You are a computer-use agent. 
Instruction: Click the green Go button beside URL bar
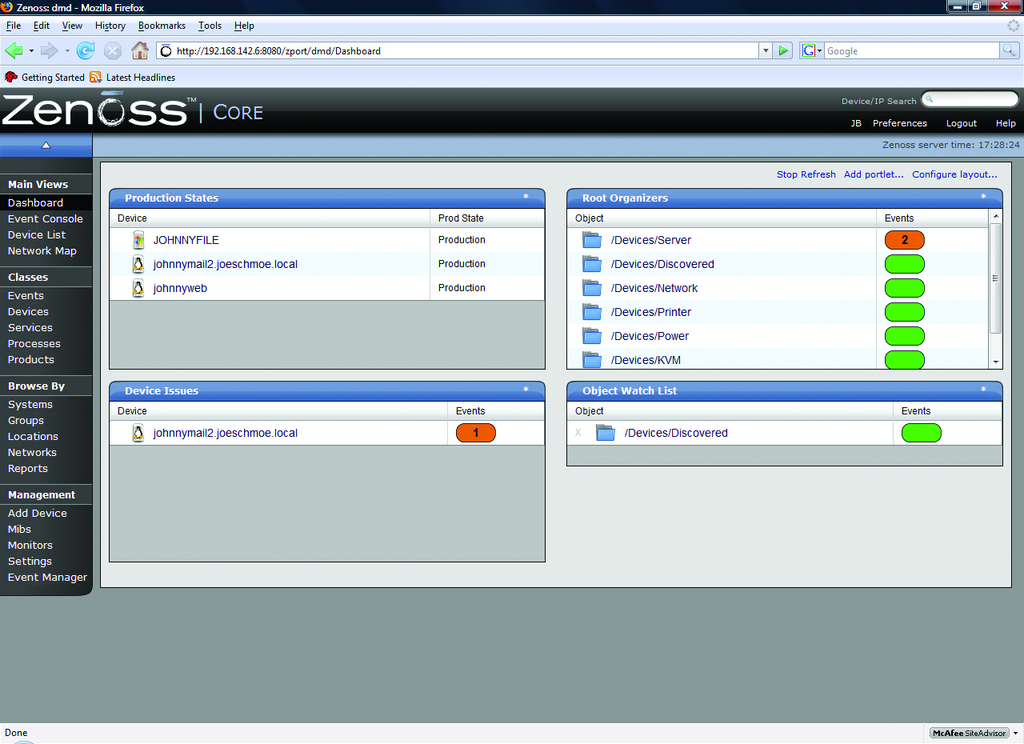click(784, 50)
